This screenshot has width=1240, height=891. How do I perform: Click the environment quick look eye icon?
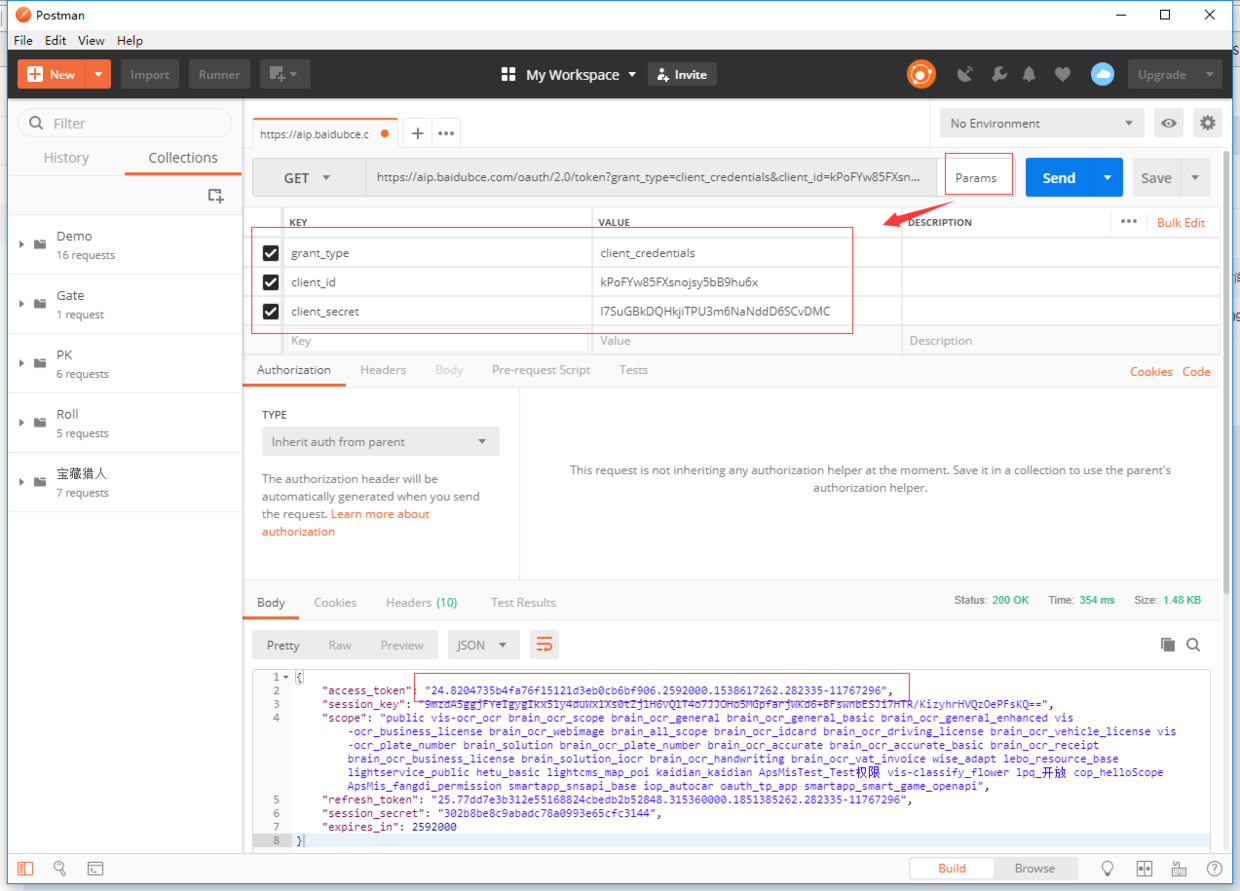[x=1168, y=123]
